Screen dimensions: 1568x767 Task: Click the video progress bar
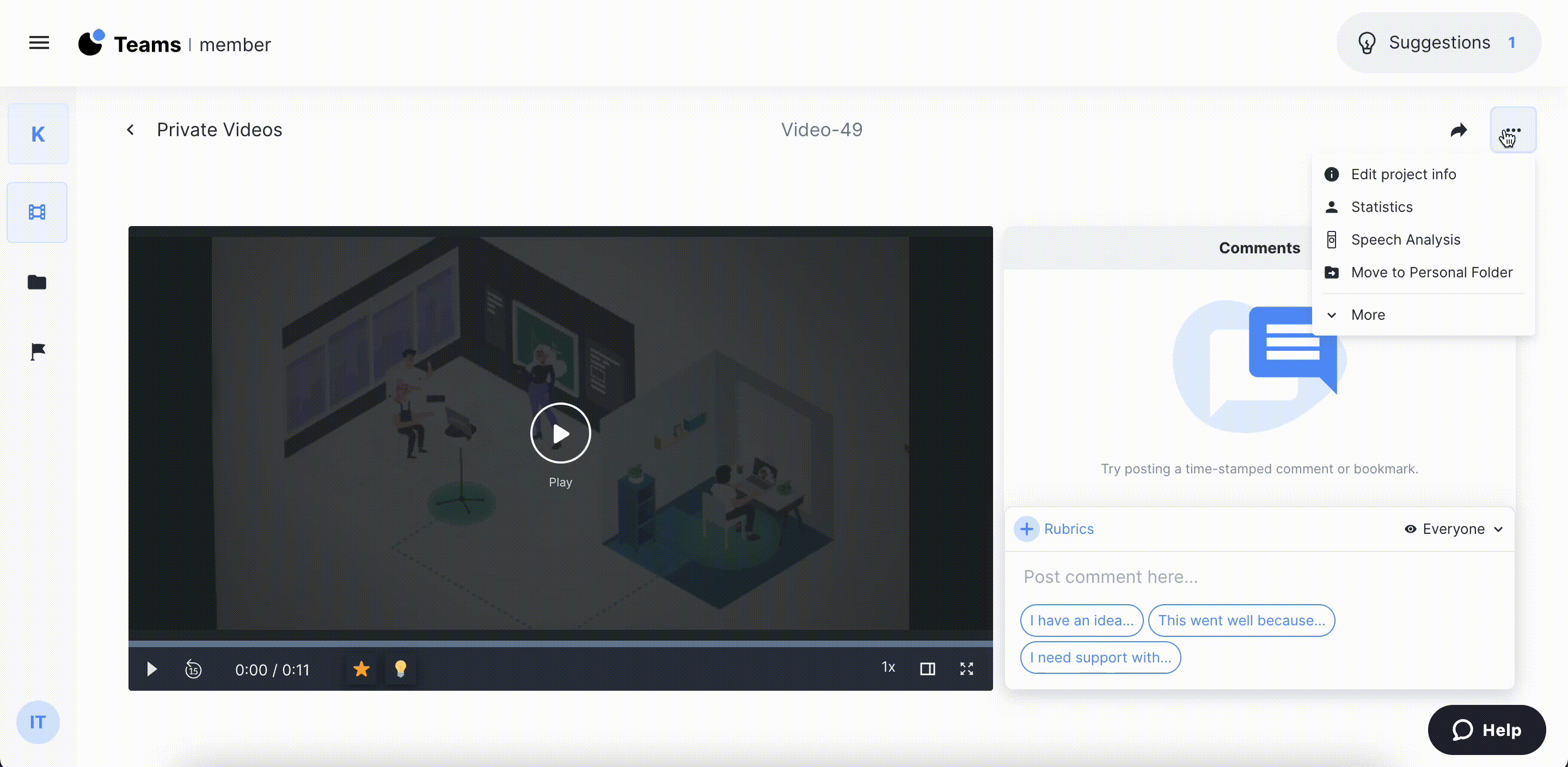click(x=560, y=643)
